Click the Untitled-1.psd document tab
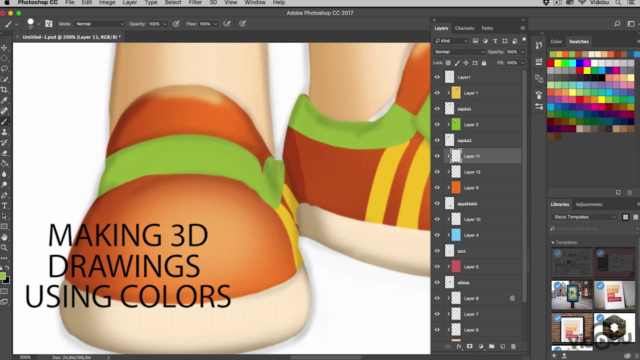The height and width of the screenshot is (360, 640). pyautogui.click(x=70, y=37)
